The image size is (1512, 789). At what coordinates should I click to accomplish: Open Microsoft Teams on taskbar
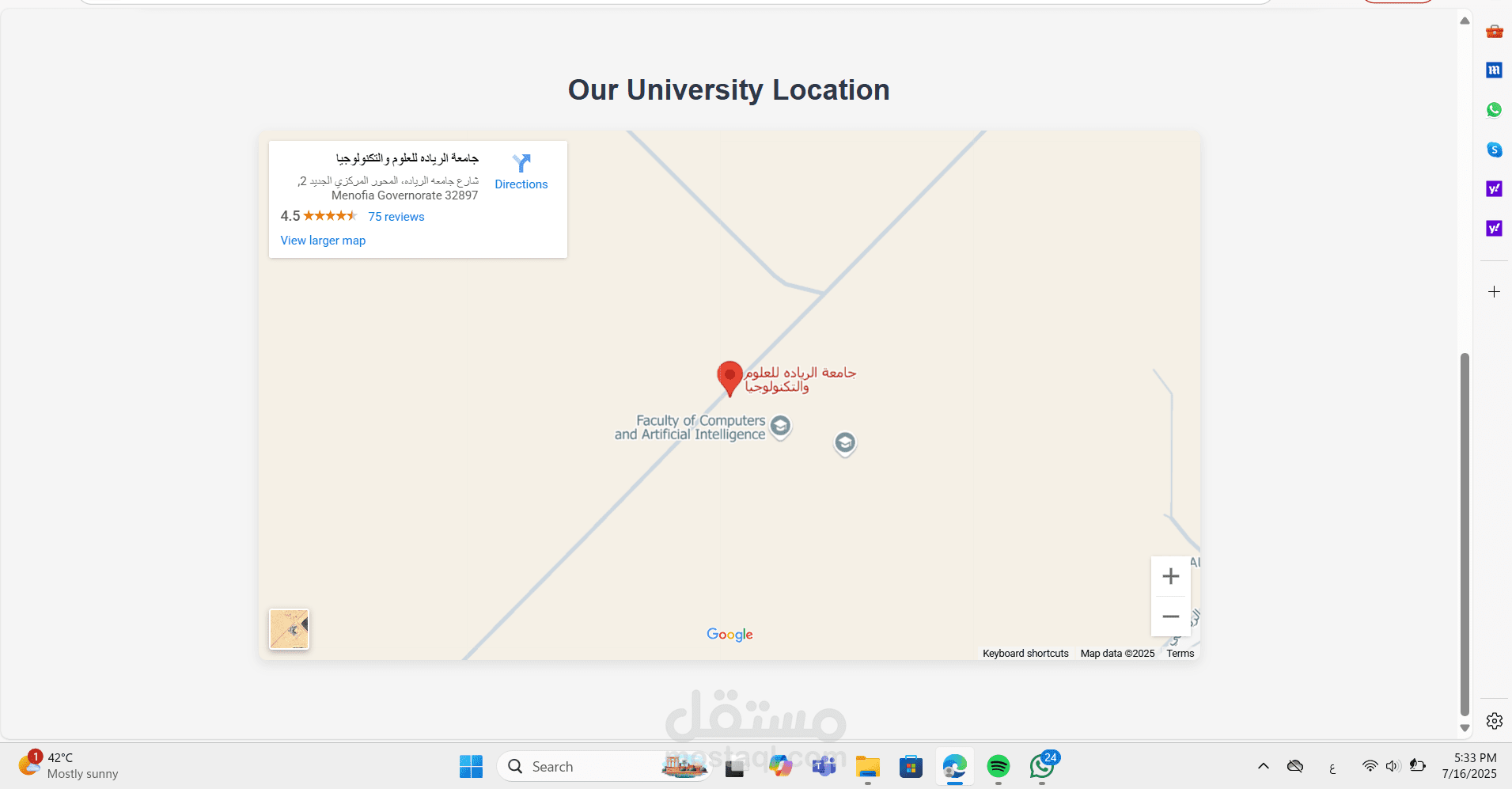point(824,766)
